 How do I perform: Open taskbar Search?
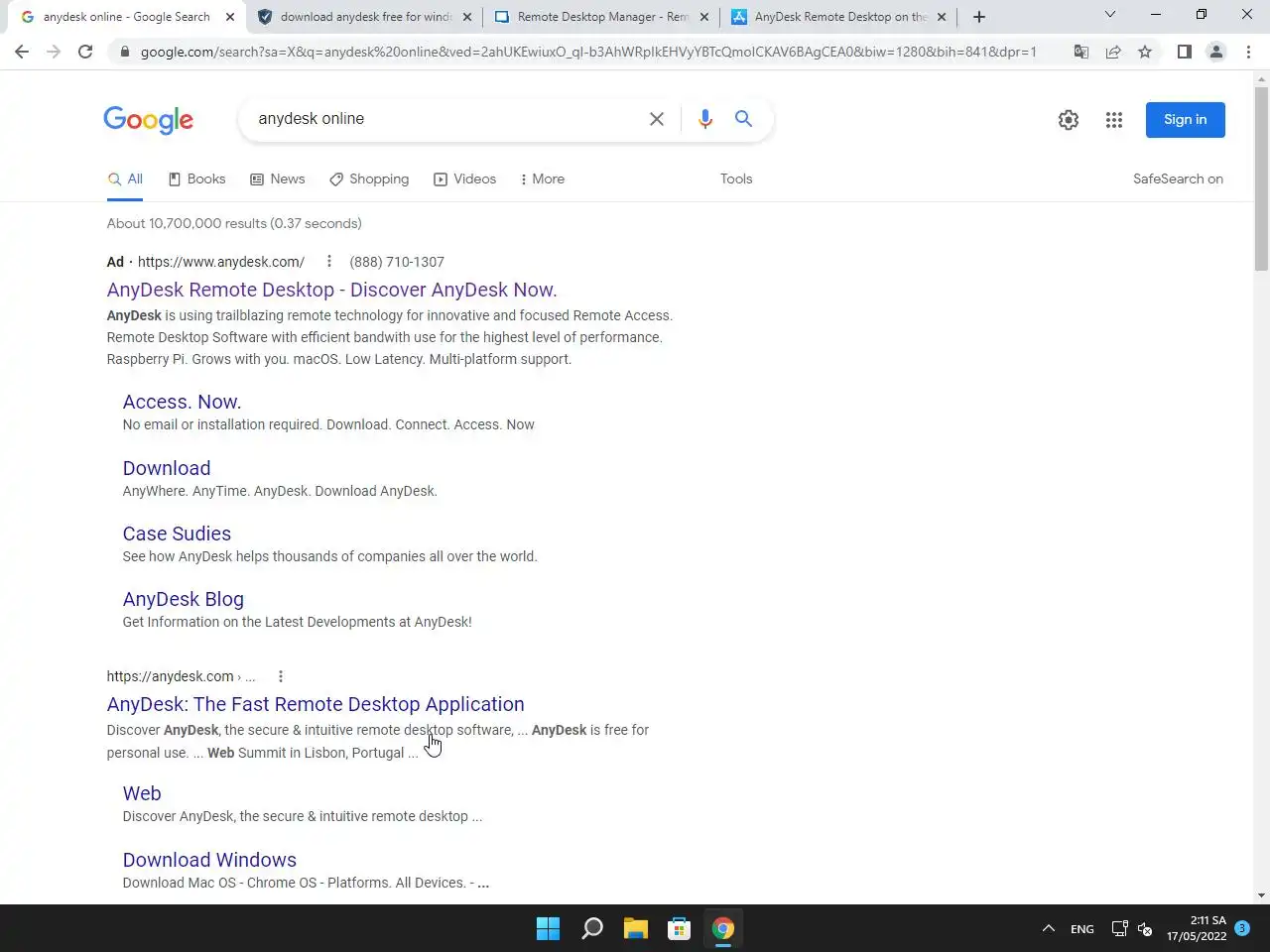pyautogui.click(x=592, y=928)
